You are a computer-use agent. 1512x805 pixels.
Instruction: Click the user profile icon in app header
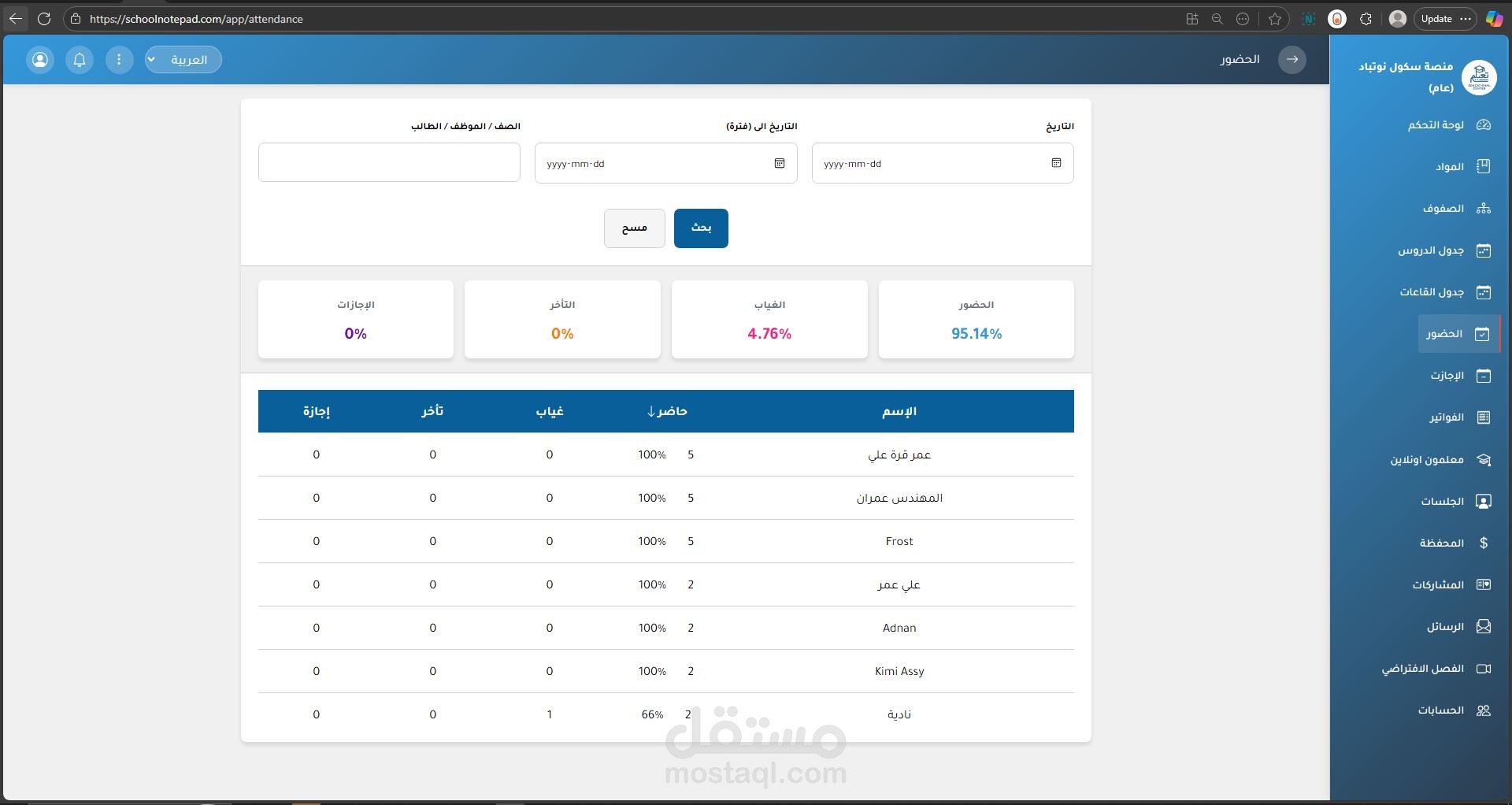point(40,60)
